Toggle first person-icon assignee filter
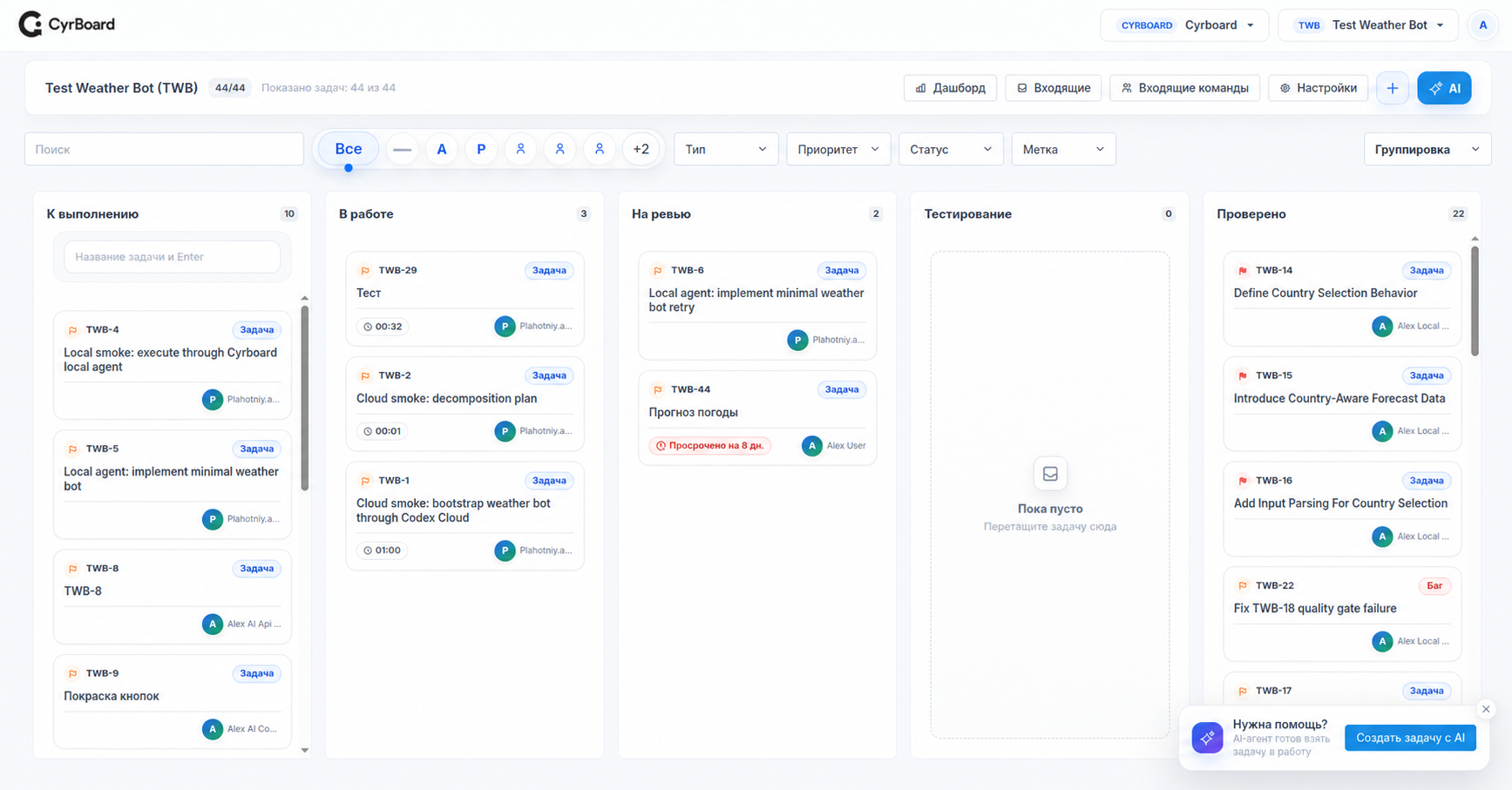1512x790 pixels. pos(520,149)
